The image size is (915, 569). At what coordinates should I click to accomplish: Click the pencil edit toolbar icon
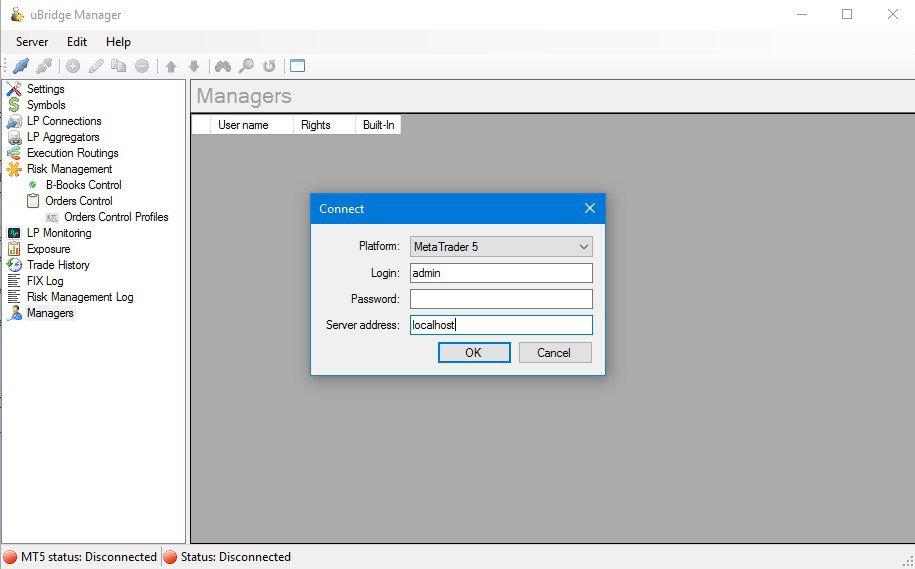(x=96, y=66)
